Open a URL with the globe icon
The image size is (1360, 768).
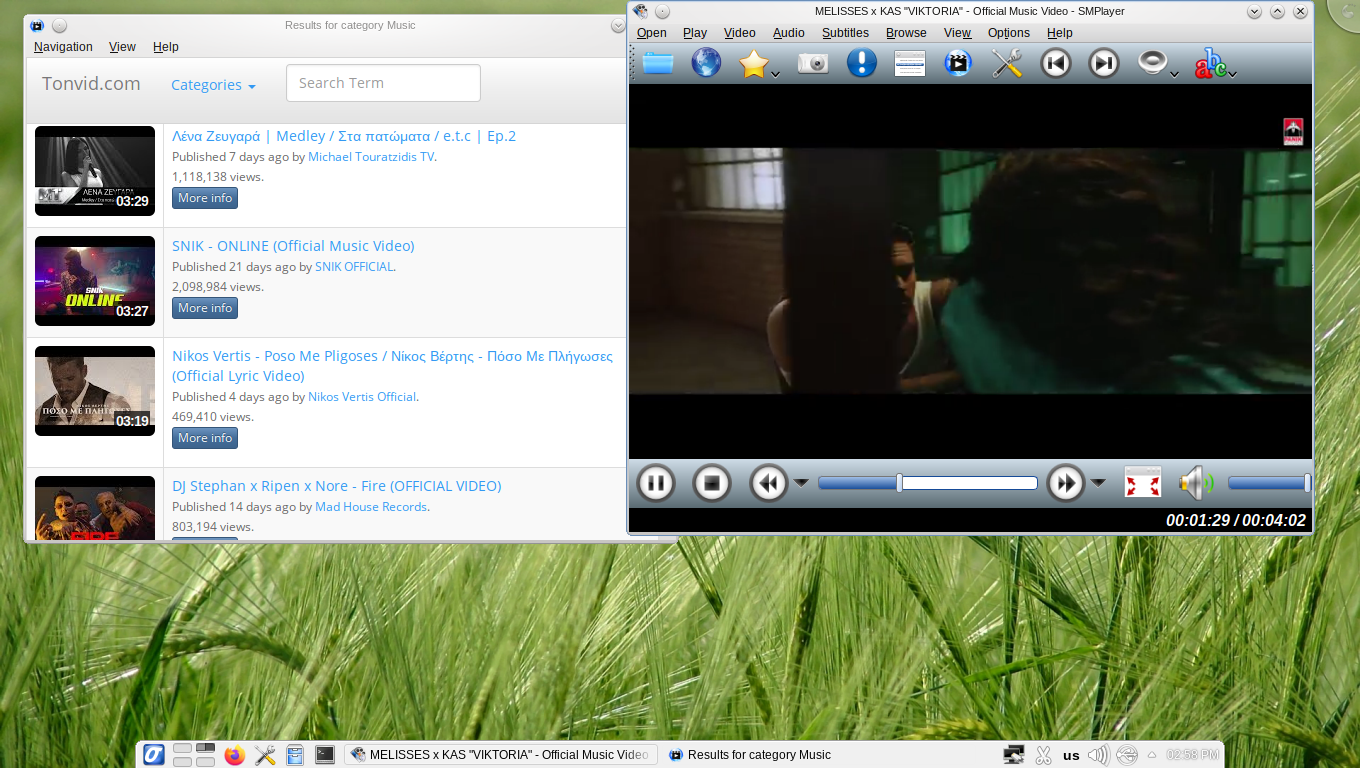click(706, 63)
